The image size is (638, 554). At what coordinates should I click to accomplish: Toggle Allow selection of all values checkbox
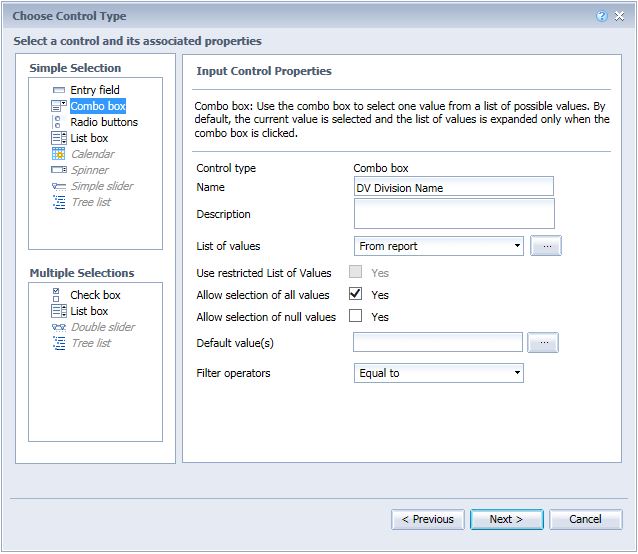point(355,294)
